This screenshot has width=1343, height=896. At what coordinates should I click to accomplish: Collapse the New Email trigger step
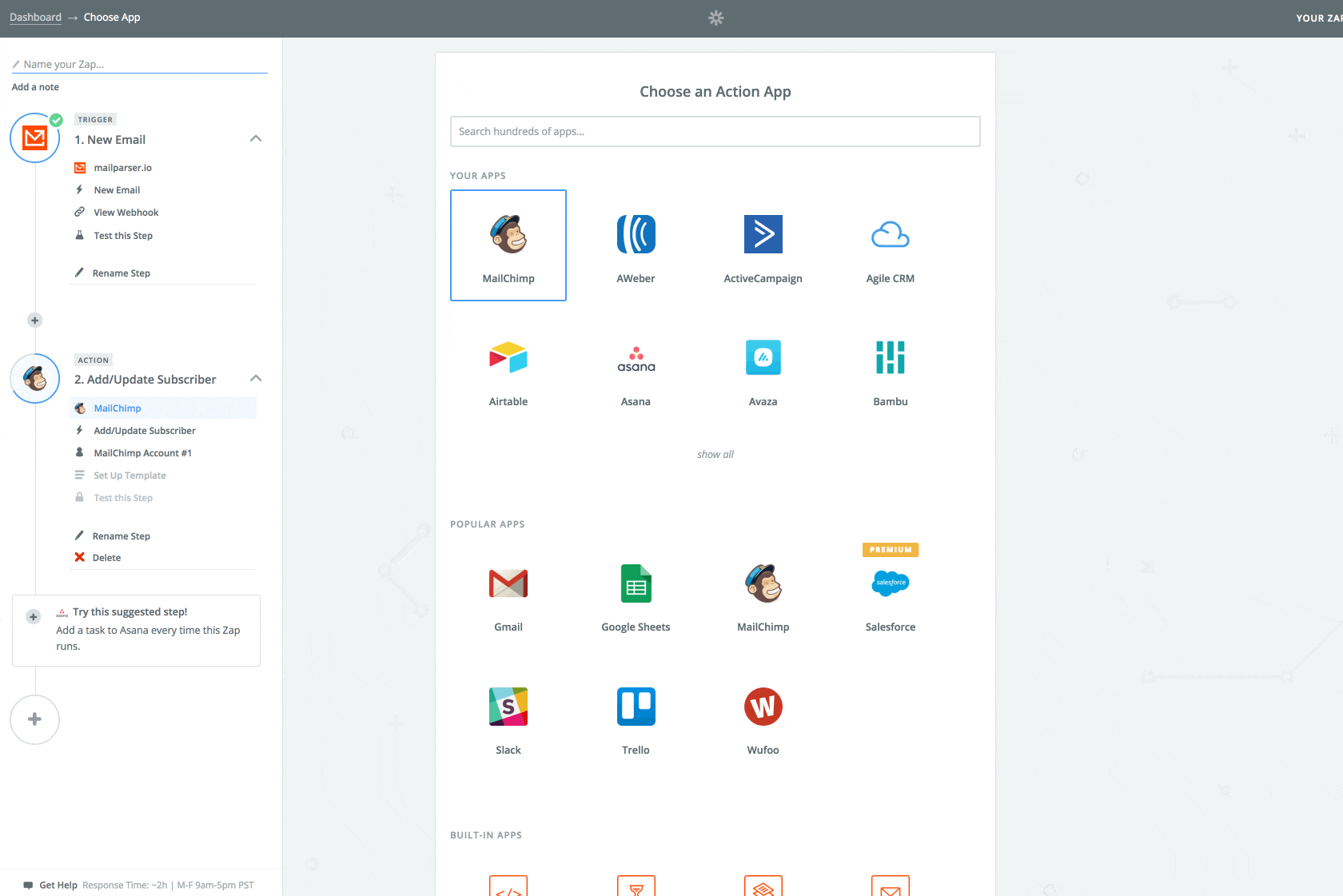(x=256, y=139)
